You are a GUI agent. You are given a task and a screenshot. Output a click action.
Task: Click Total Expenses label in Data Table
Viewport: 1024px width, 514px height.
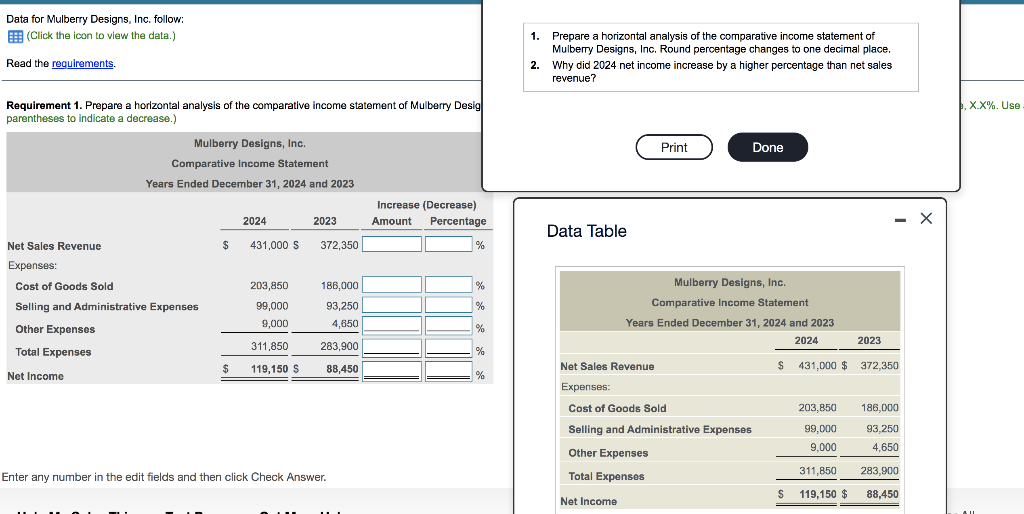(606, 477)
